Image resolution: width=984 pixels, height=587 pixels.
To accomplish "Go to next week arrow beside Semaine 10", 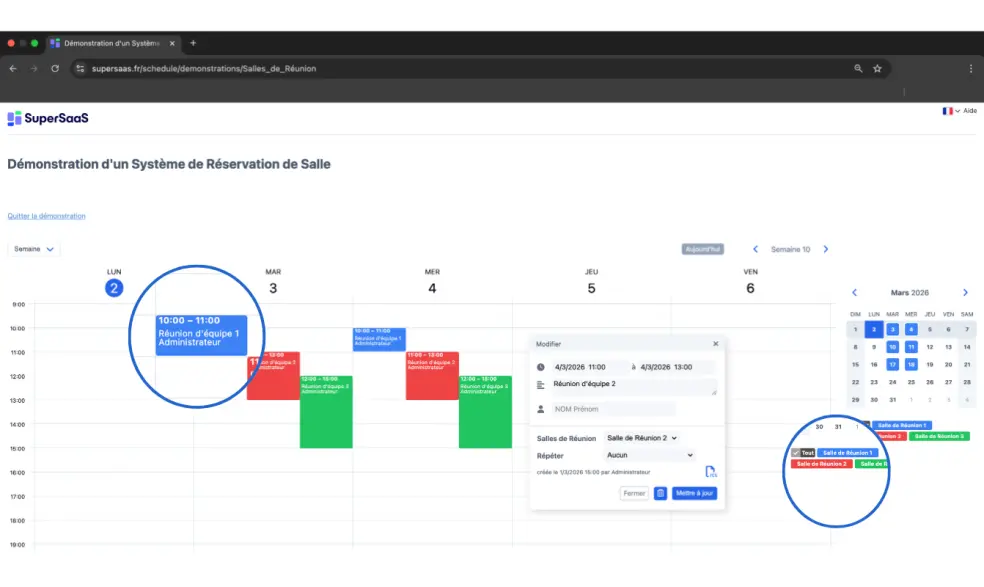I will (825, 249).
